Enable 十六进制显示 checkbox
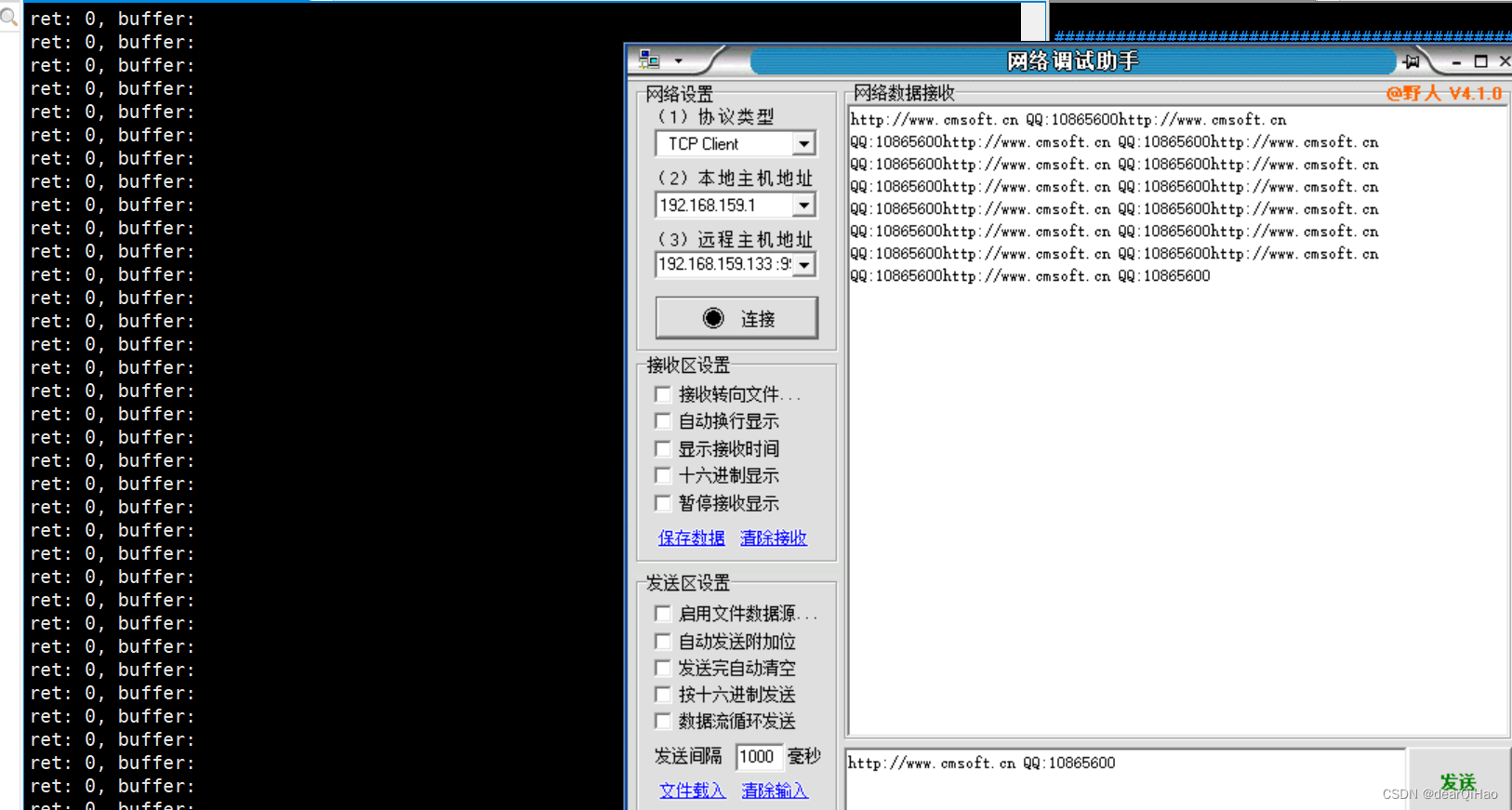 pyautogui.click(x=663, y=475)
